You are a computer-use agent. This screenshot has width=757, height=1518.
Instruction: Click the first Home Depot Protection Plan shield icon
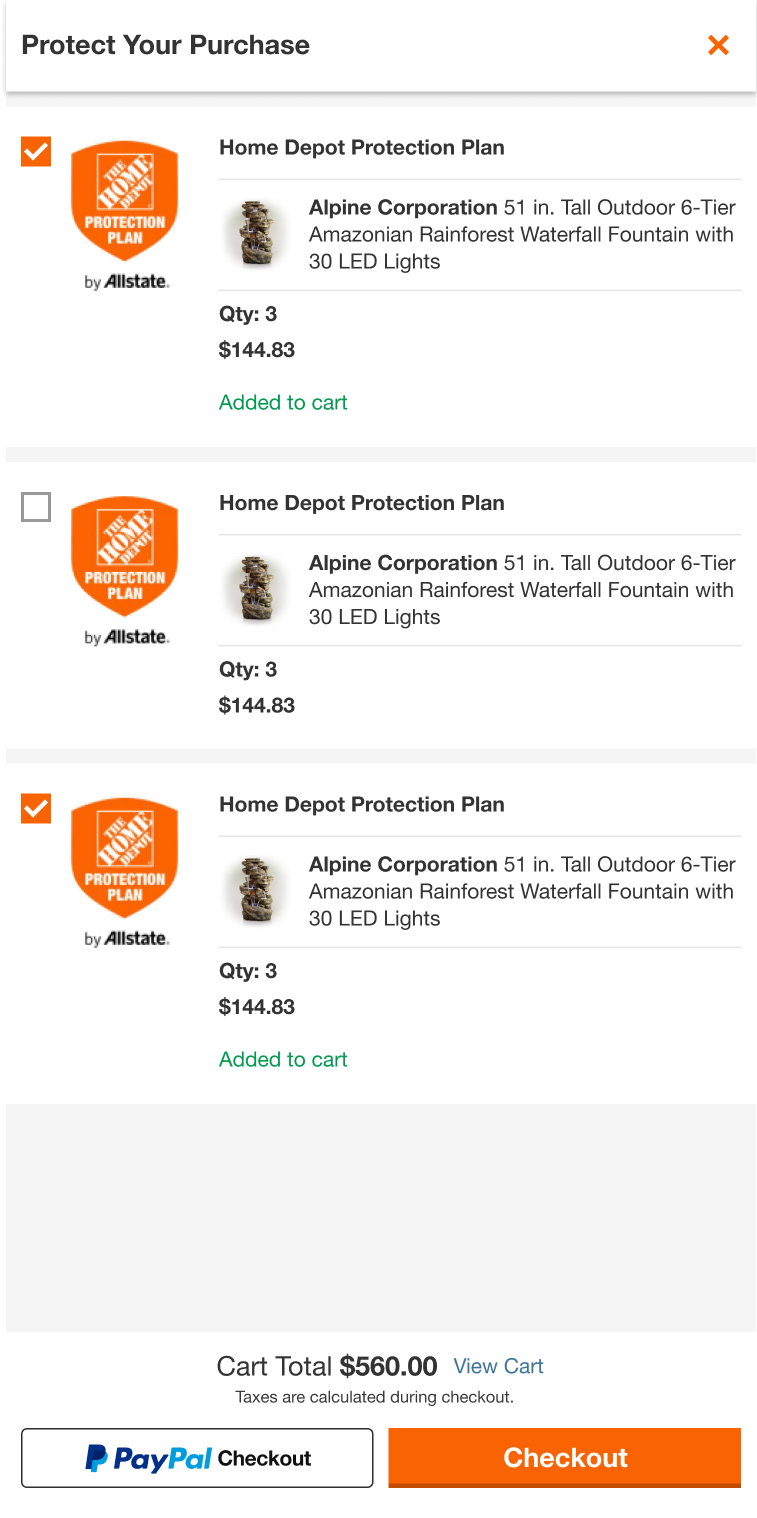tap(125, 201)
